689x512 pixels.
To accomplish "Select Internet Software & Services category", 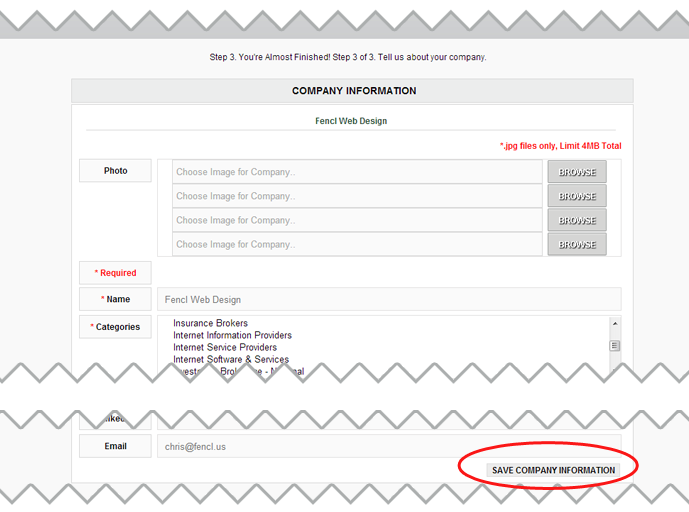I will pos(231,359).
